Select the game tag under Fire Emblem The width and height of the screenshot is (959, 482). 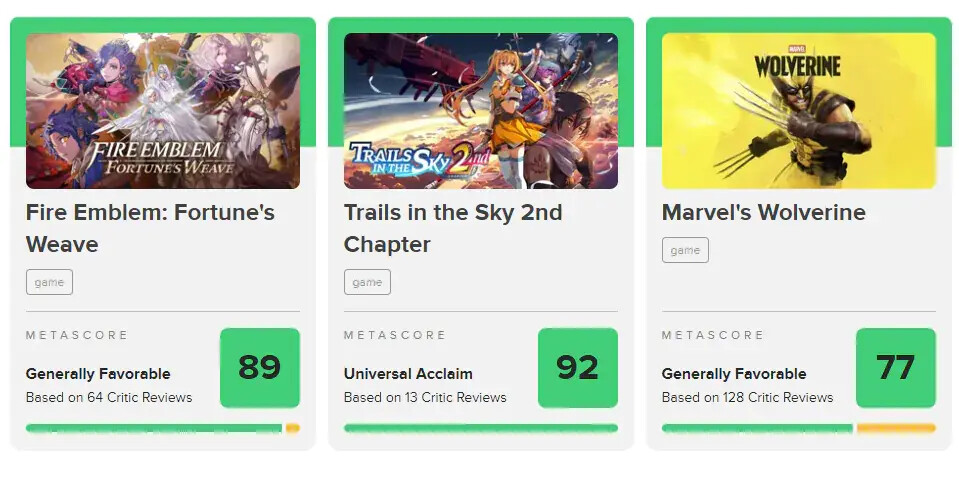point(50,282)
